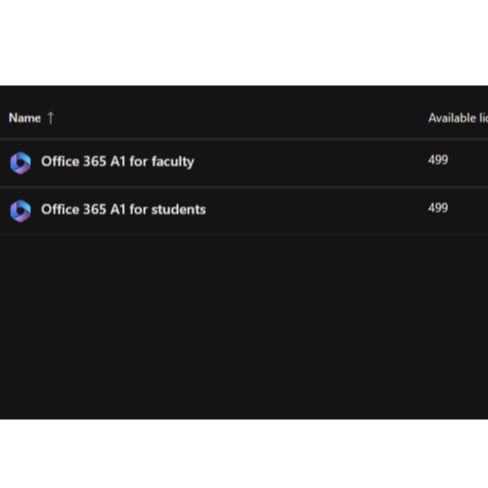488x488 pixels.
Task: Select 499 licenses value in faculty row
Action: coord(438,160)
